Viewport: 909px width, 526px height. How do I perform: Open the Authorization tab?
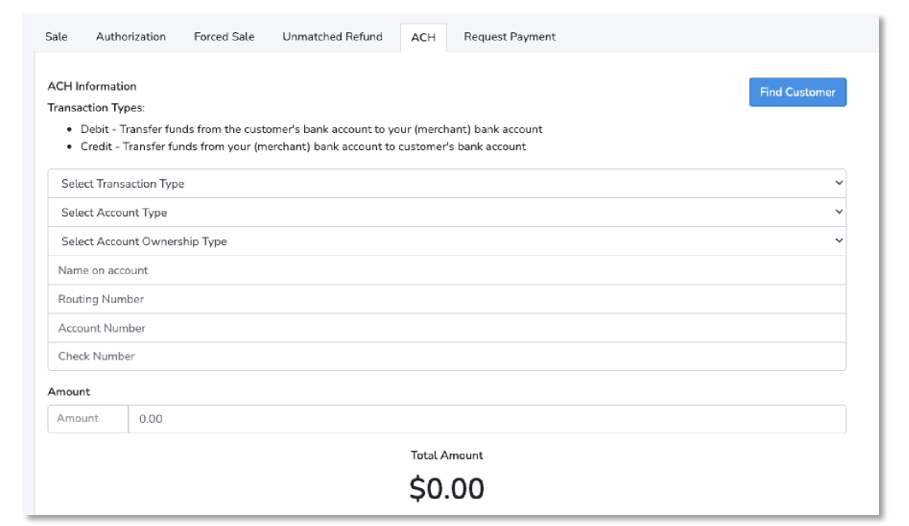130,37
